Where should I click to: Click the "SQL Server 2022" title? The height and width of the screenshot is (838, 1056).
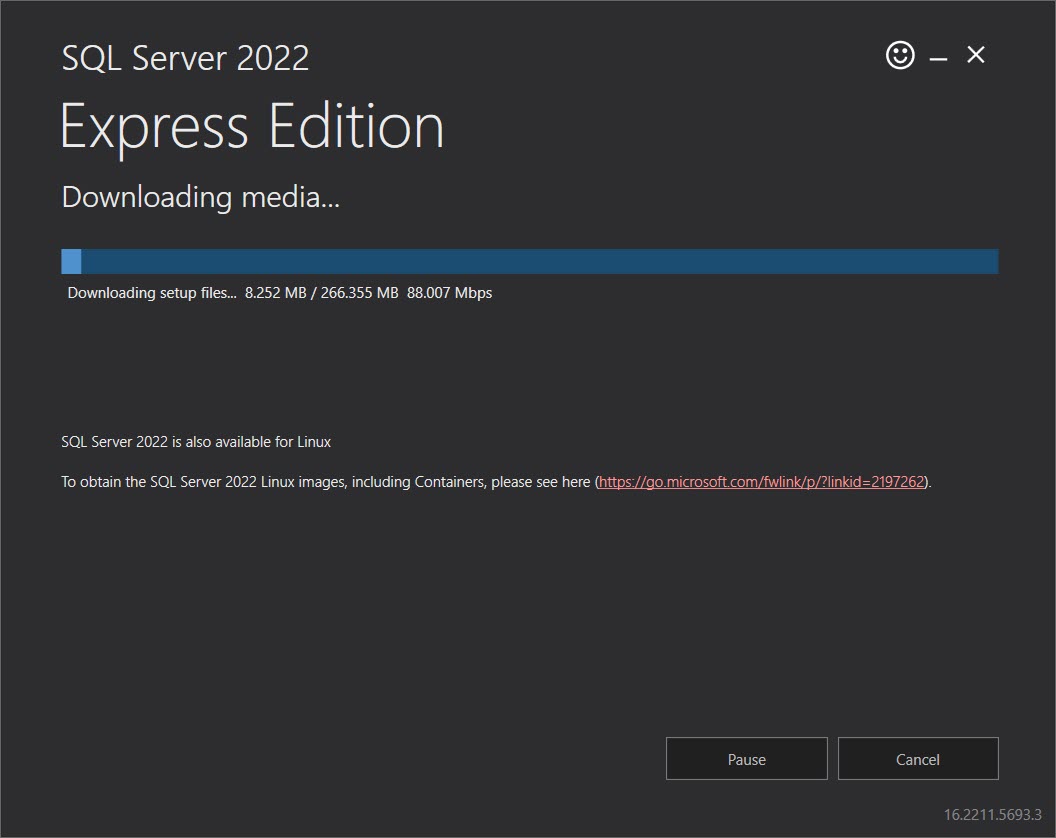185,58
